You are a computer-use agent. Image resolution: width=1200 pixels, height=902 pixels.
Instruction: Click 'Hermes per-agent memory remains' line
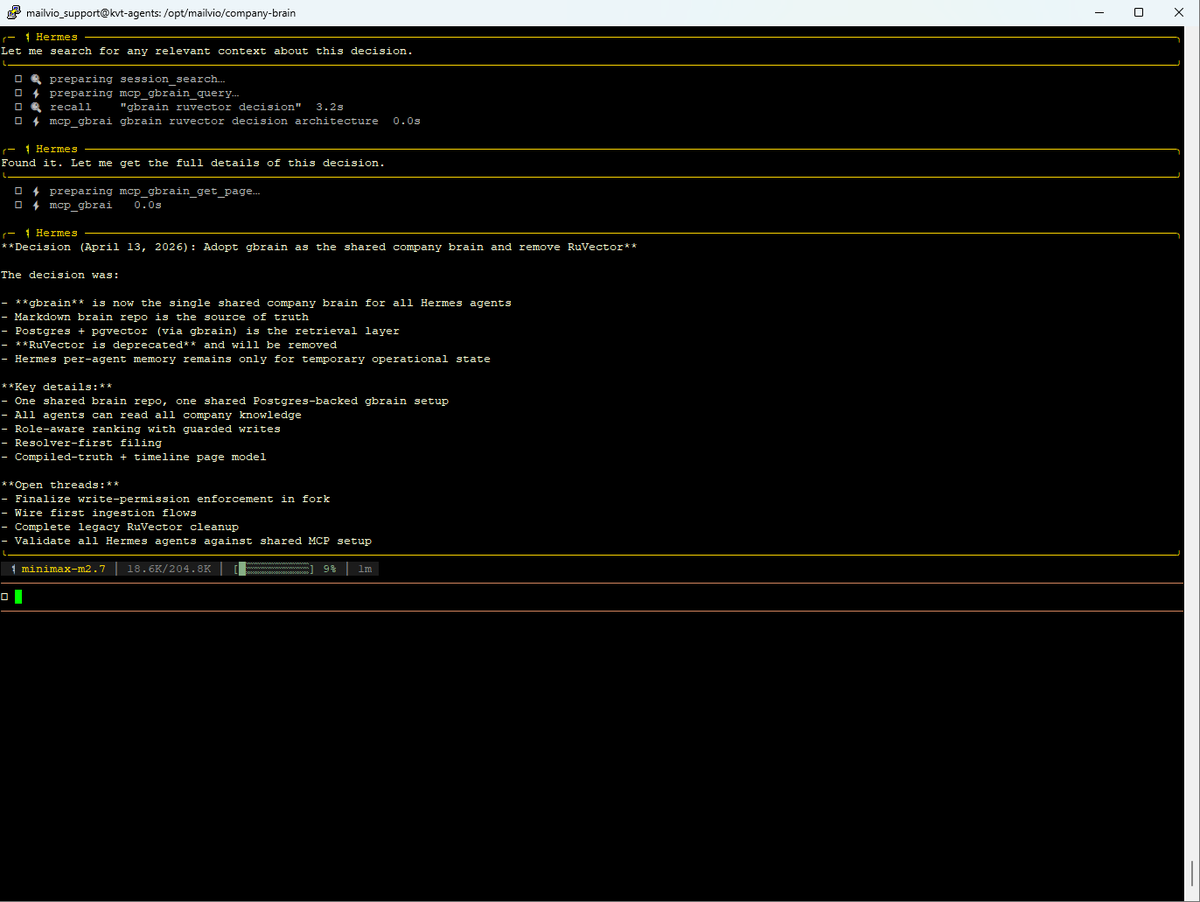(246, 359)
